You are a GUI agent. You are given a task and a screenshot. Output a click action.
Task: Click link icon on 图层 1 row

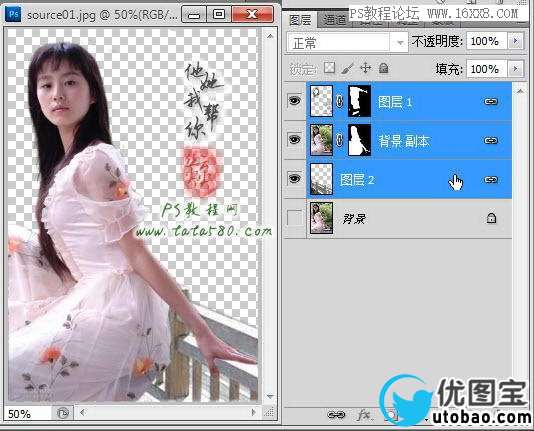coord(491,101)
